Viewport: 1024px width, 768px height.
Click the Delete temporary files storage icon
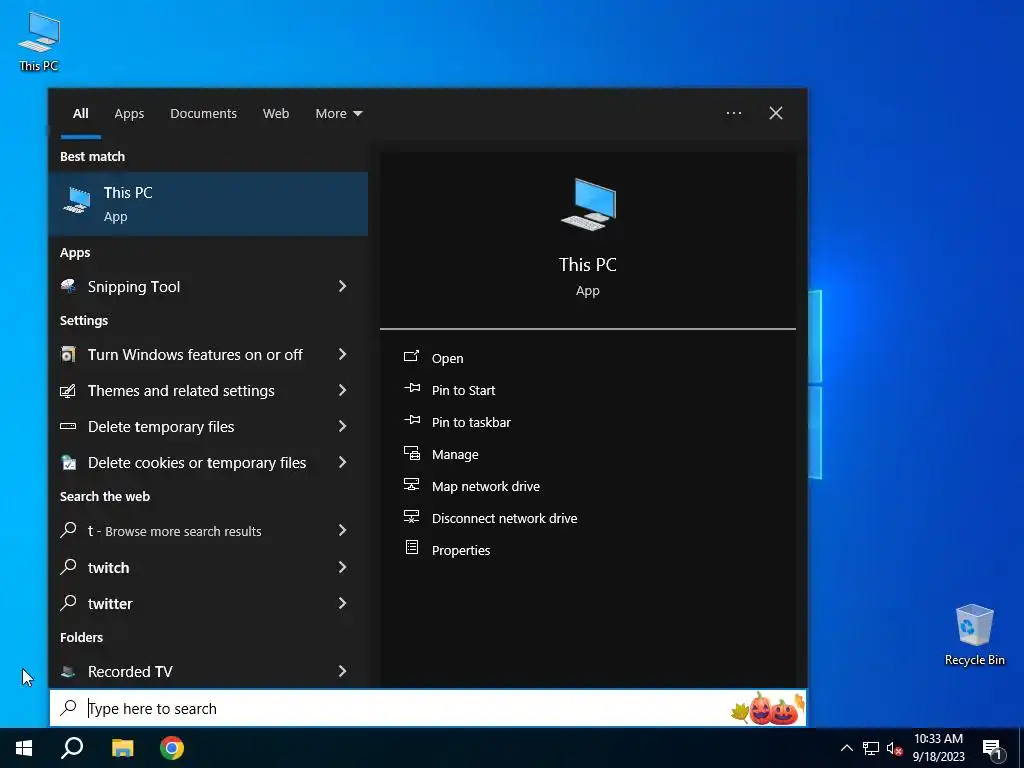pos(68,426)
